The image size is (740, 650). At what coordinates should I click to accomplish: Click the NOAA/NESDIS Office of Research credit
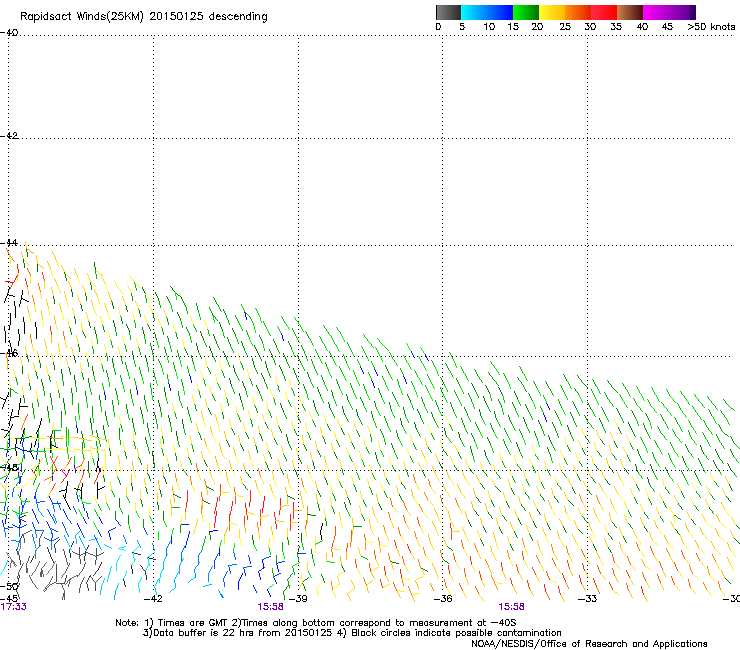click(x=589, y=644)
